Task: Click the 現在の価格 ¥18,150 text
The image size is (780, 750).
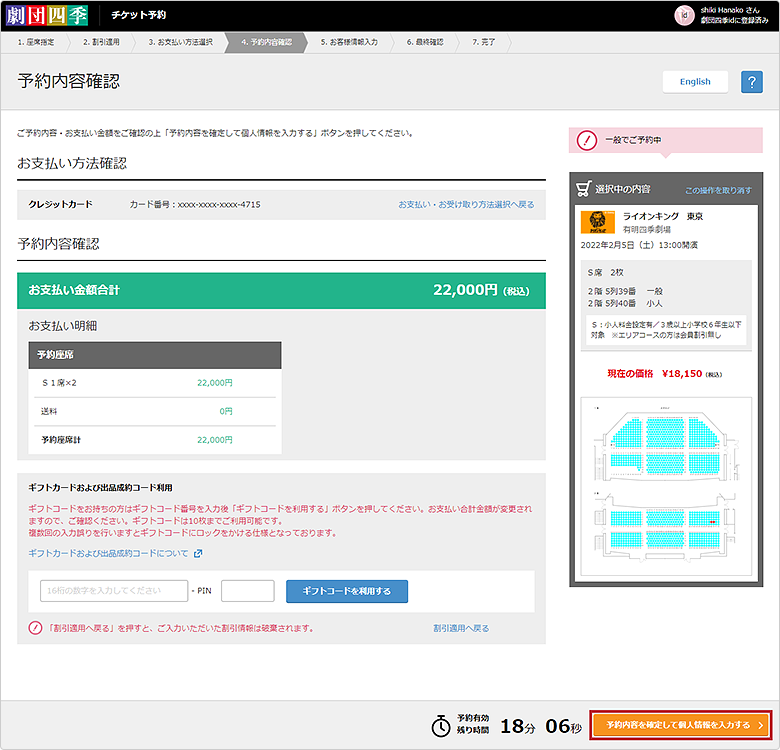Action: pos(665,374)
